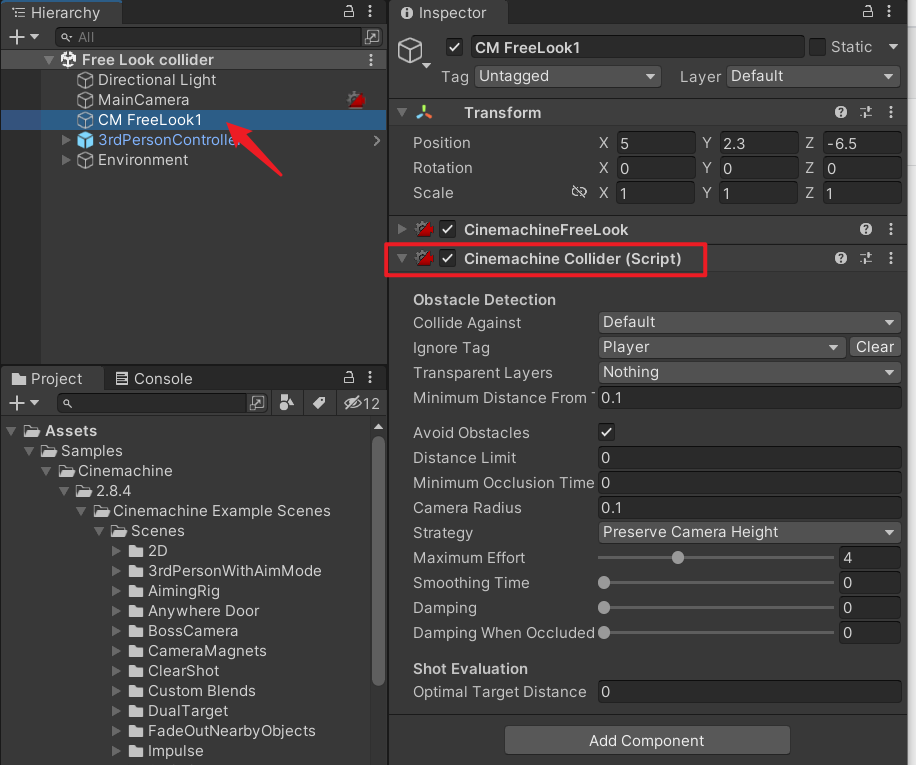Click Add Component button
Viewport: 916px width, 765px height.
pyautogui.click(x=647, y=740)
